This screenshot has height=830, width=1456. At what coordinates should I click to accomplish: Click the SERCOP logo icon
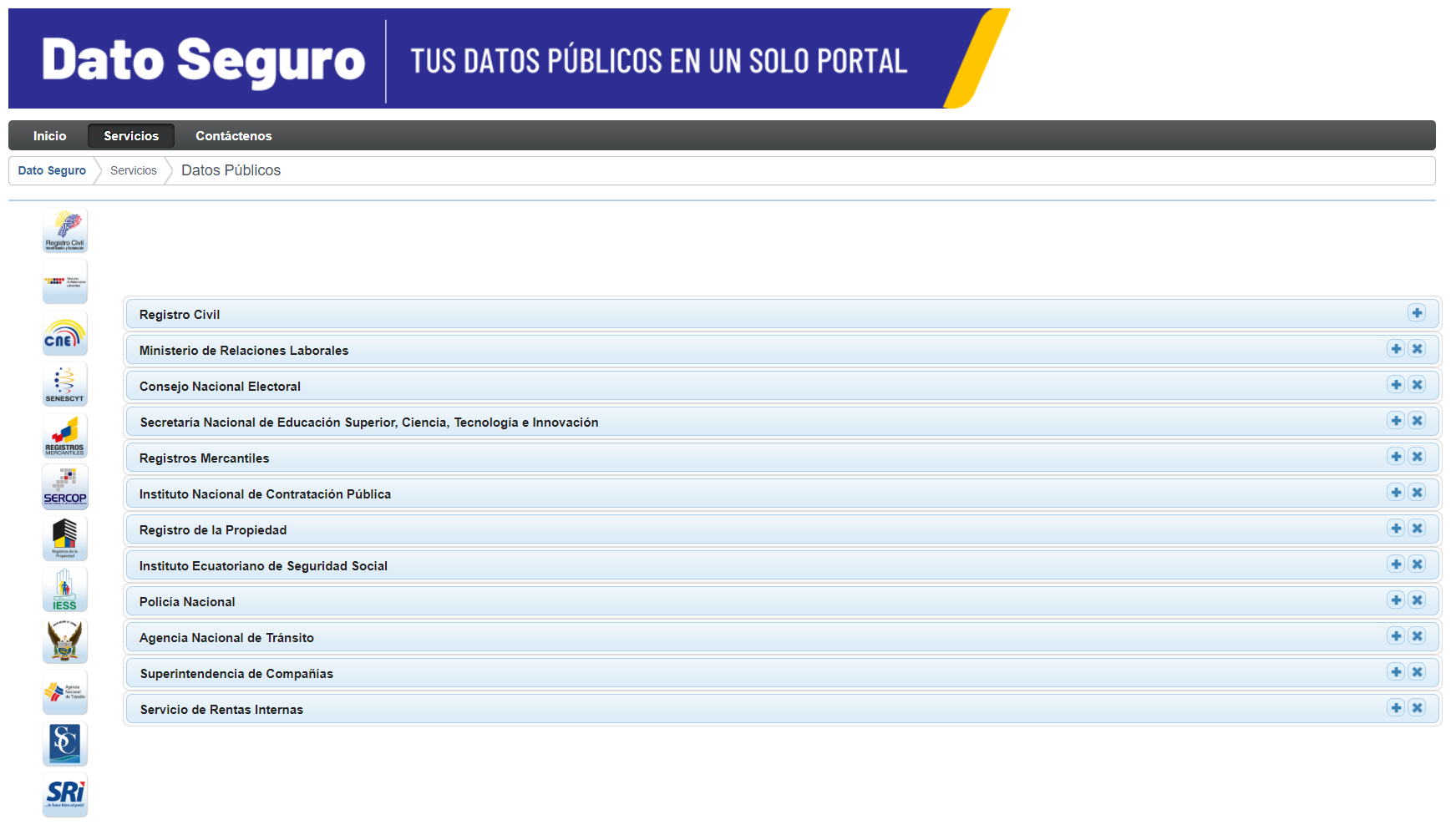[65, 487]
